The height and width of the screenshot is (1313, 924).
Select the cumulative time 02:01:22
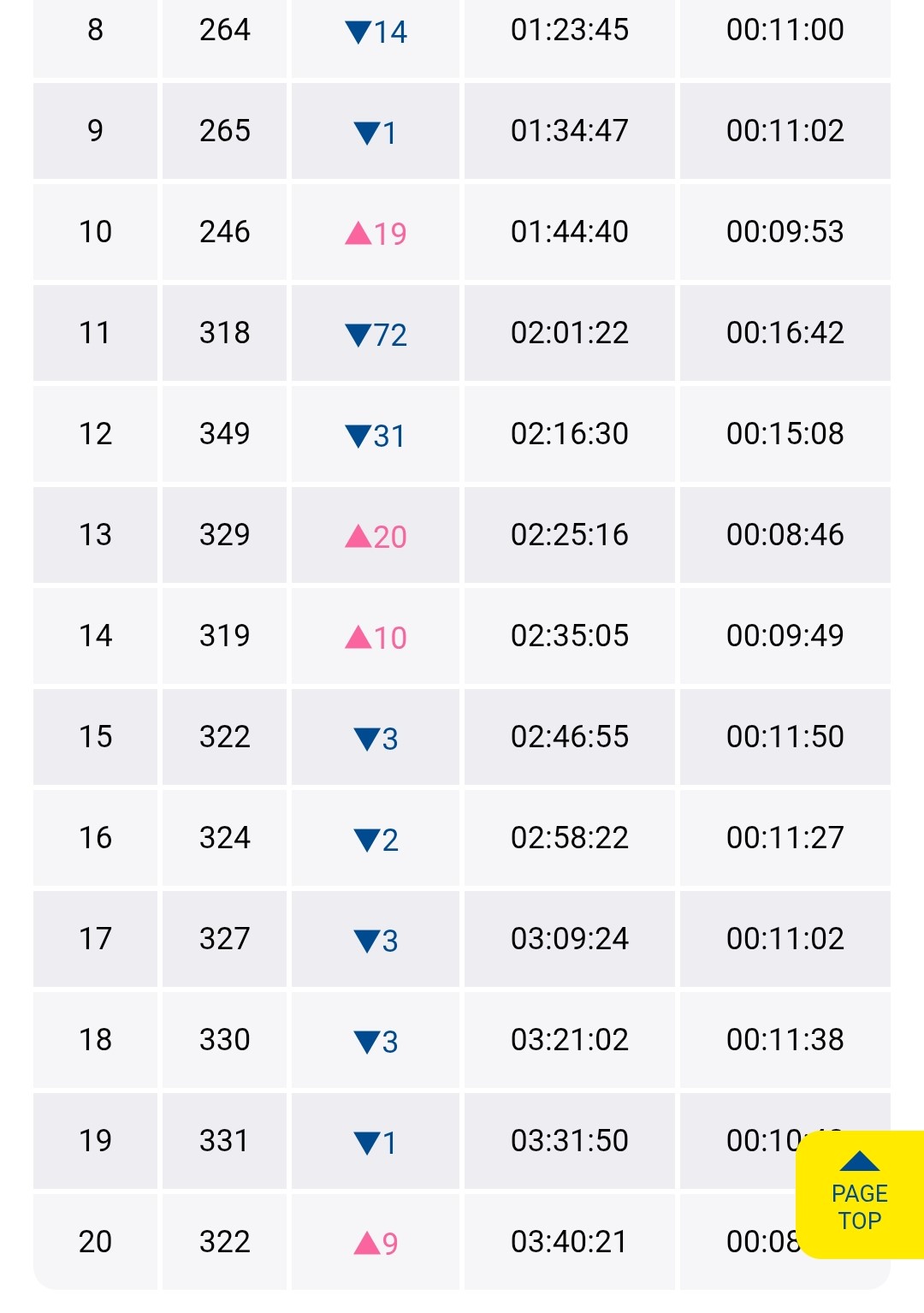click(x=569, y=333)
